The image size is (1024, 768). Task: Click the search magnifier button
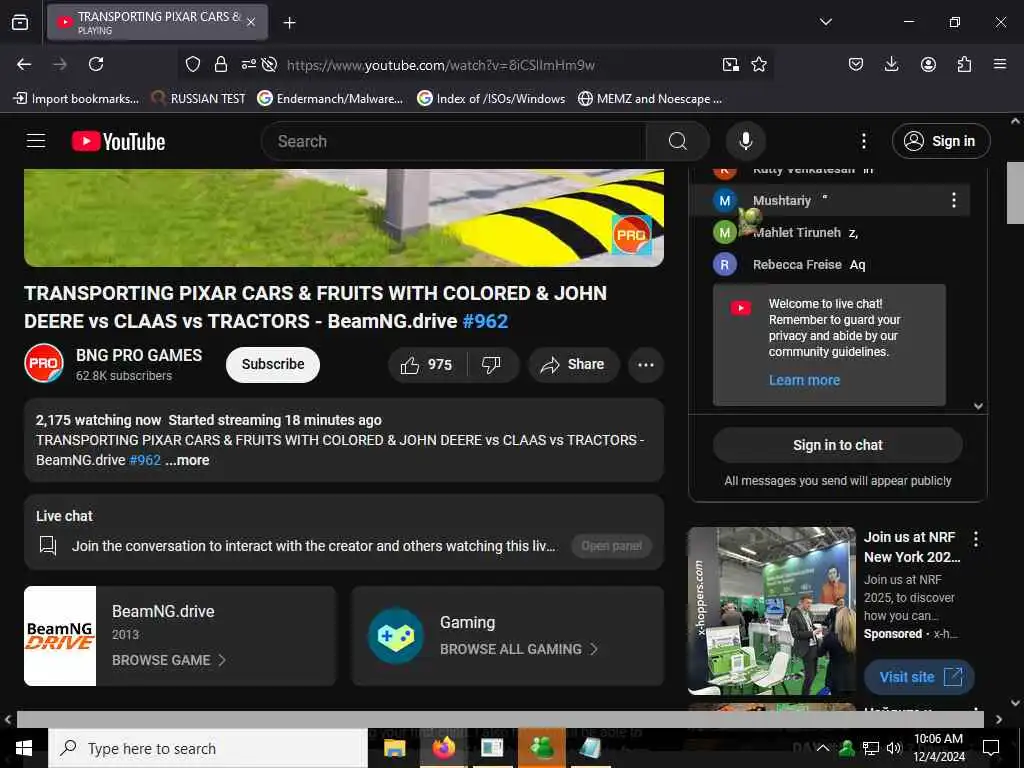(x=678, y=141)
